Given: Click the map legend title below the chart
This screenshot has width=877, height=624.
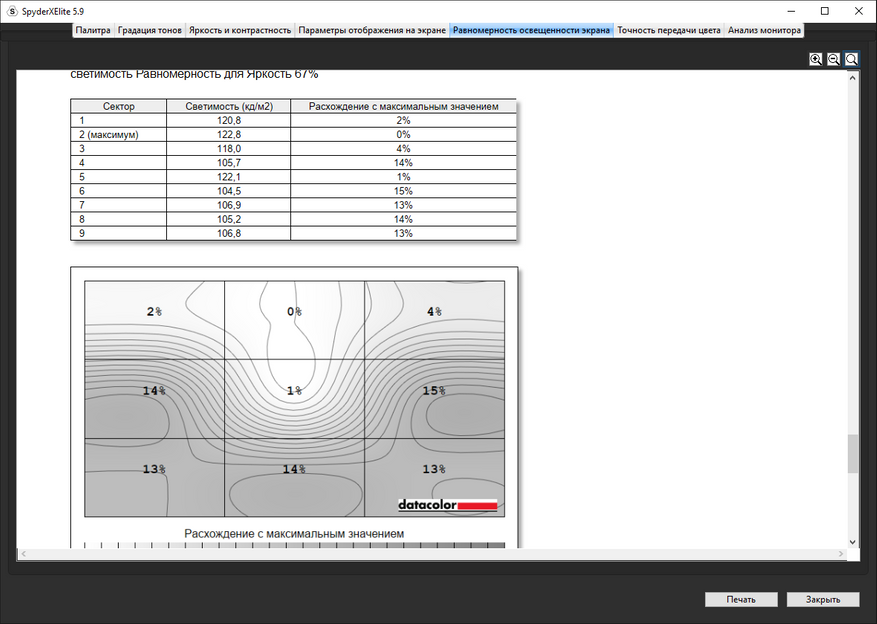Looking at the screenshot, I should pyautogui.click(x=294, y=534).
